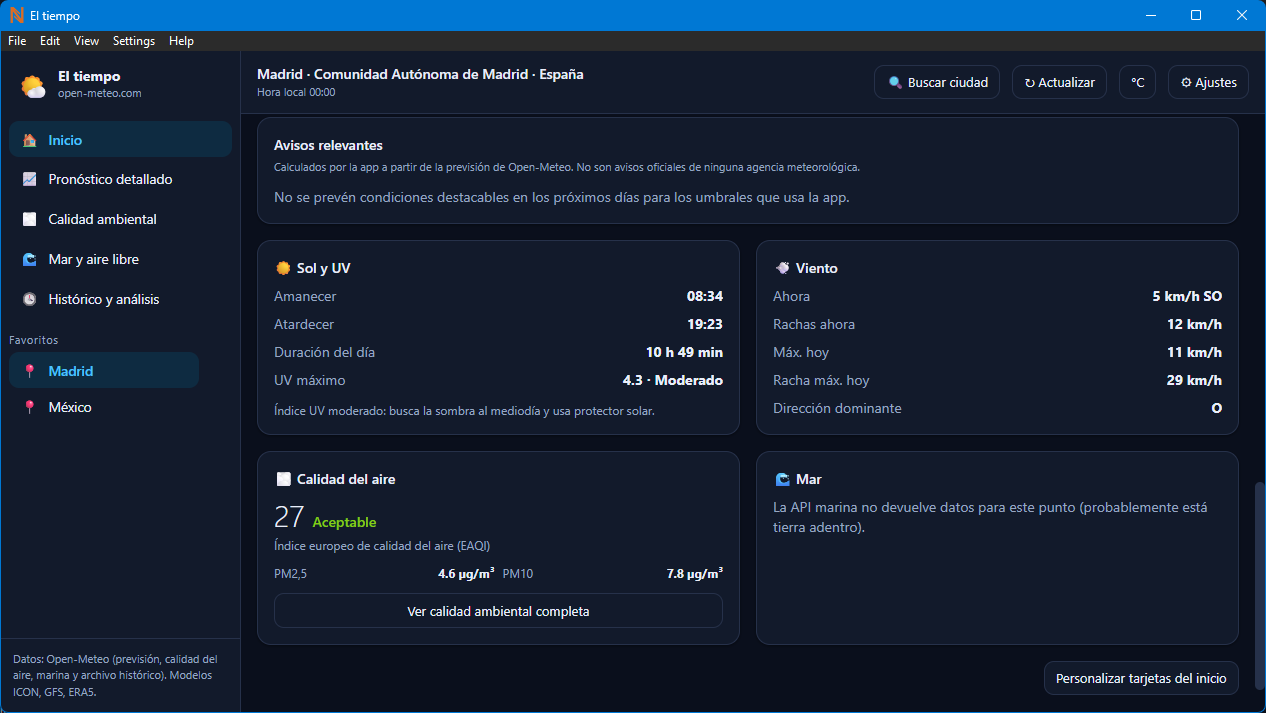Open the Help menu
The width and height of the screenshot is (1266, 713).
click(181, 41)
